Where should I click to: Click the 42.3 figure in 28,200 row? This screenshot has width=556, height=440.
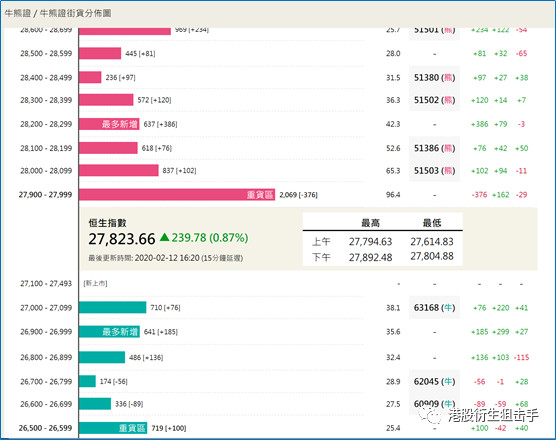[393, 124]
